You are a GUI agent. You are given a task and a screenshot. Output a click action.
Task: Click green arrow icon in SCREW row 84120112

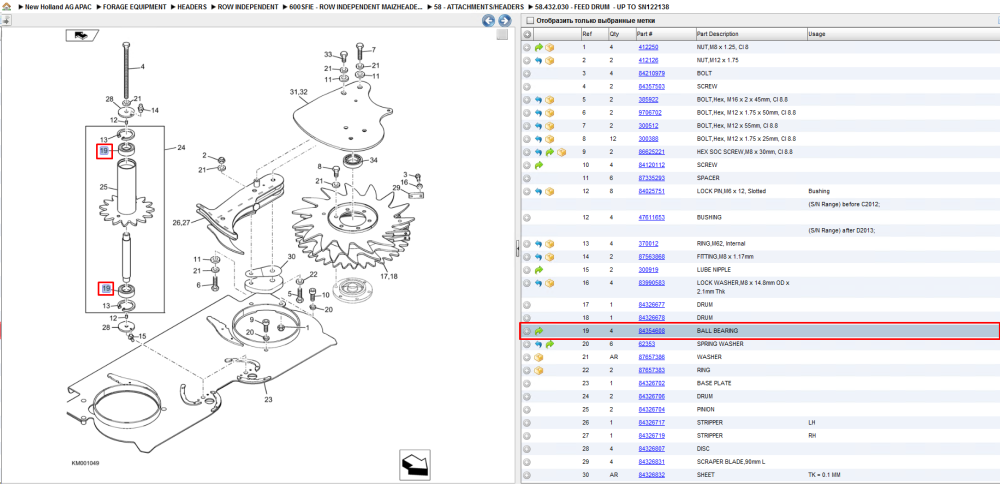click(539, 165)
